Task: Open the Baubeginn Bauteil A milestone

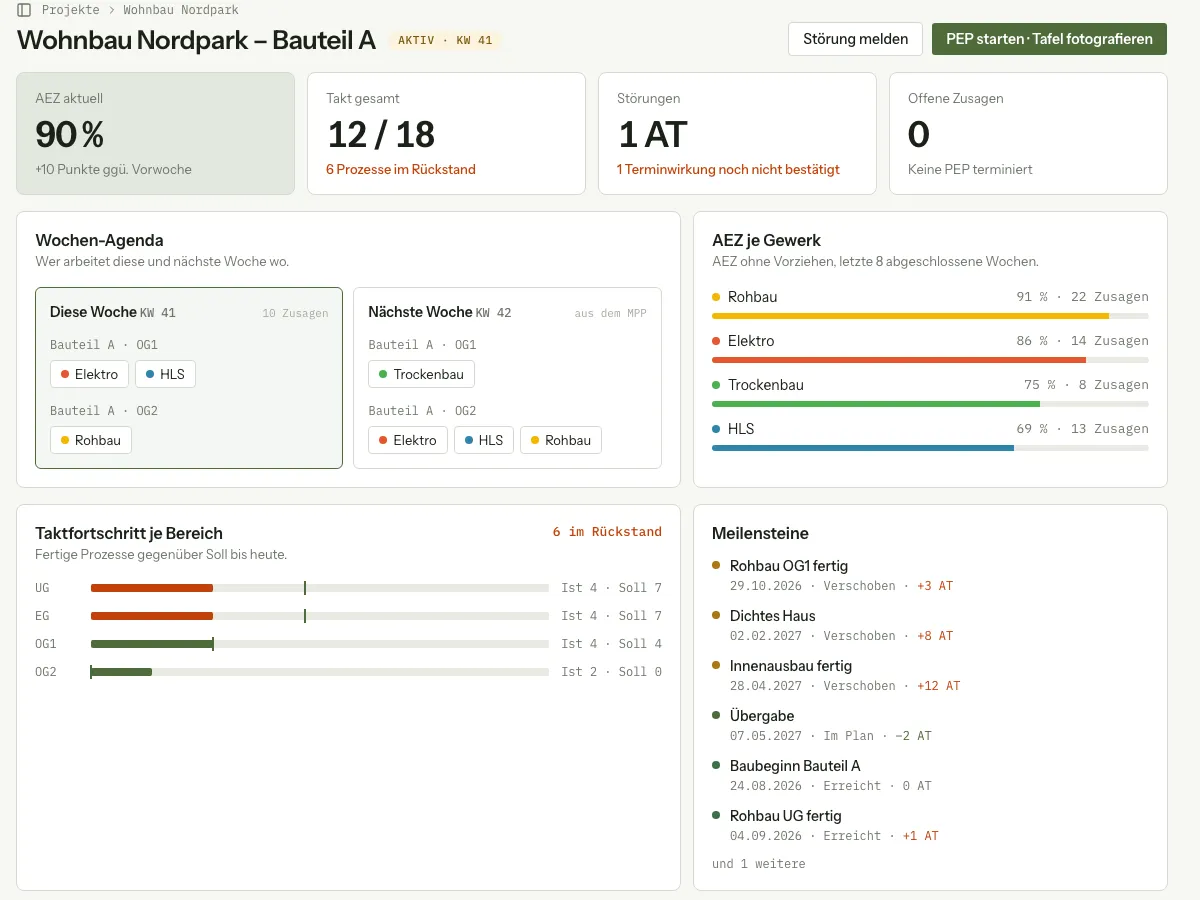Action: point(930,775)
